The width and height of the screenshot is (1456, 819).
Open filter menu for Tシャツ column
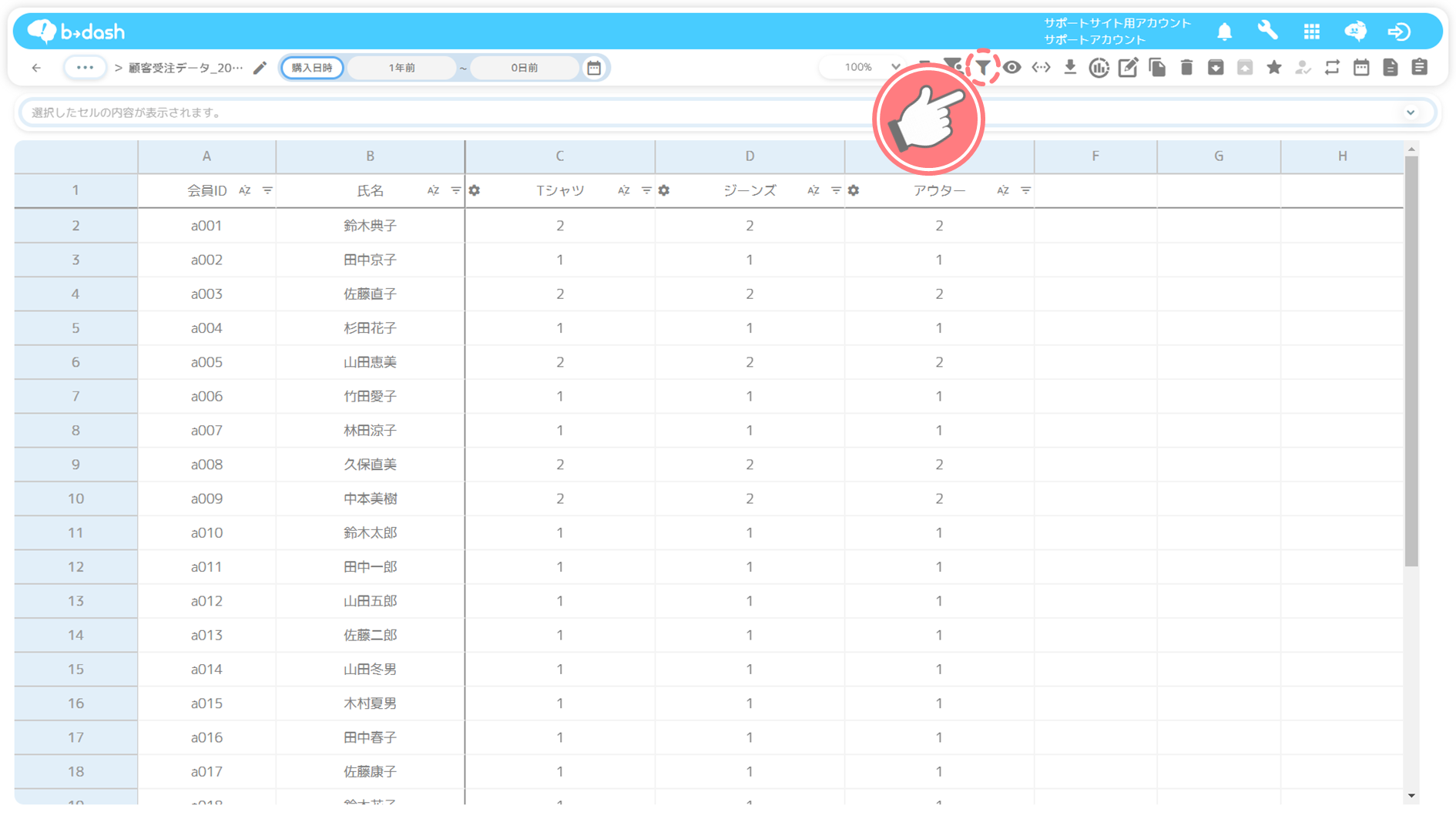(x=646, y=191)
